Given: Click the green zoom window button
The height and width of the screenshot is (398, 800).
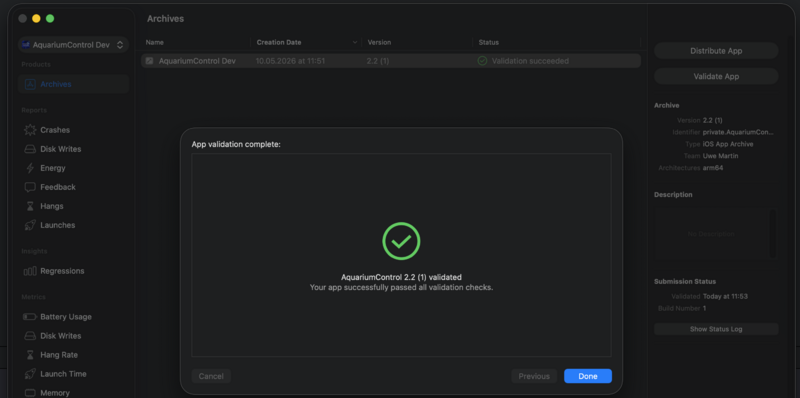Looking at the screenshot, I should coord(50,18).
